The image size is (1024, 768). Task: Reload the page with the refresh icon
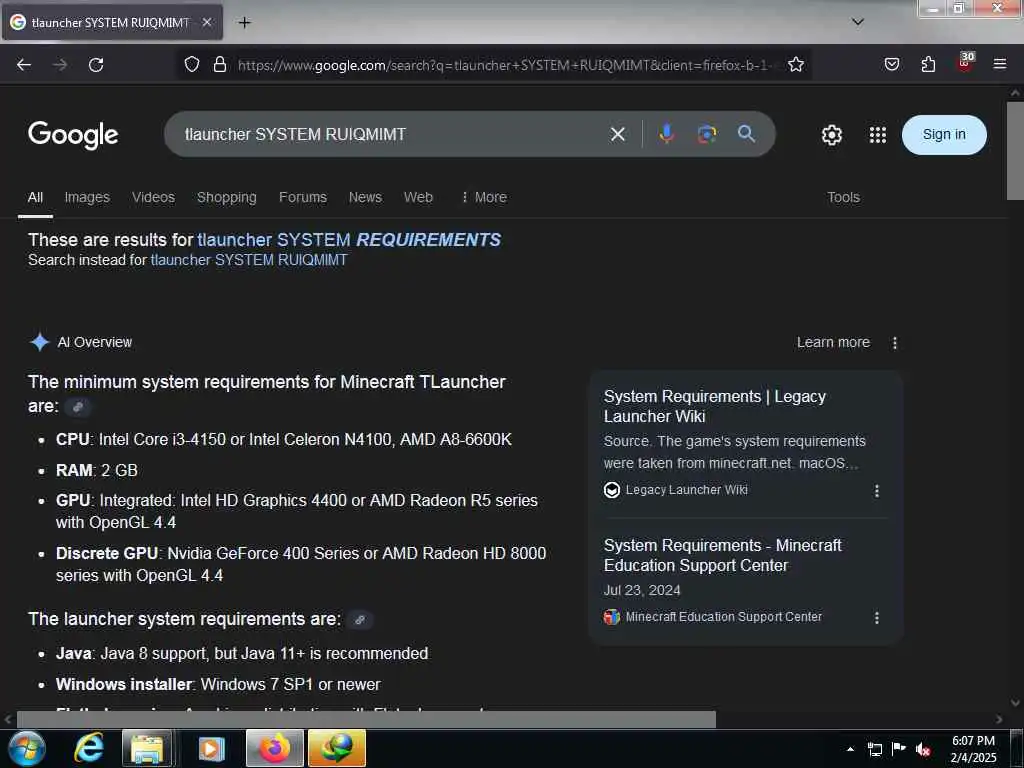coord(96,65)
